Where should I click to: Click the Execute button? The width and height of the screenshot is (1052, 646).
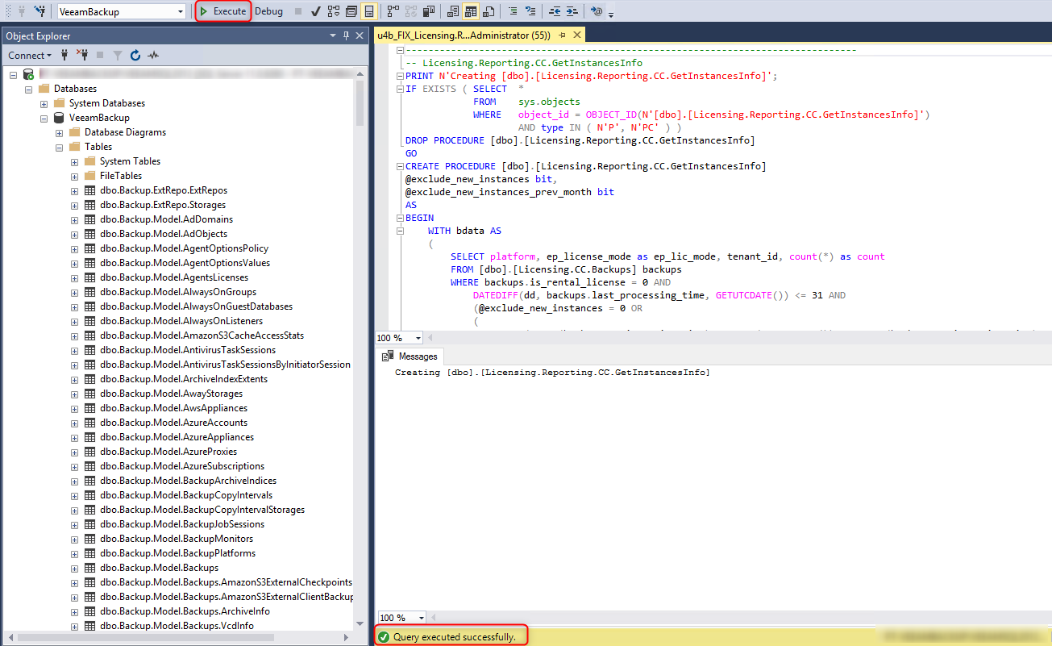pos(222,11)
